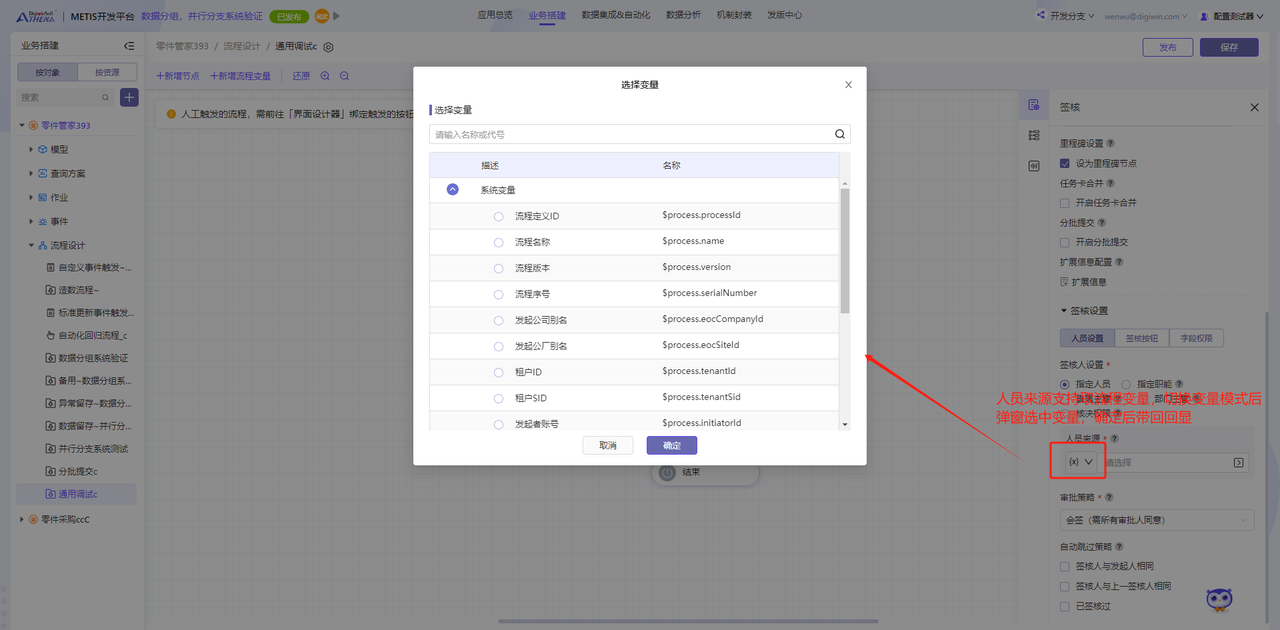
Task: Collapse the 系统变量 group chevron
Action: [x=453, y=189]
